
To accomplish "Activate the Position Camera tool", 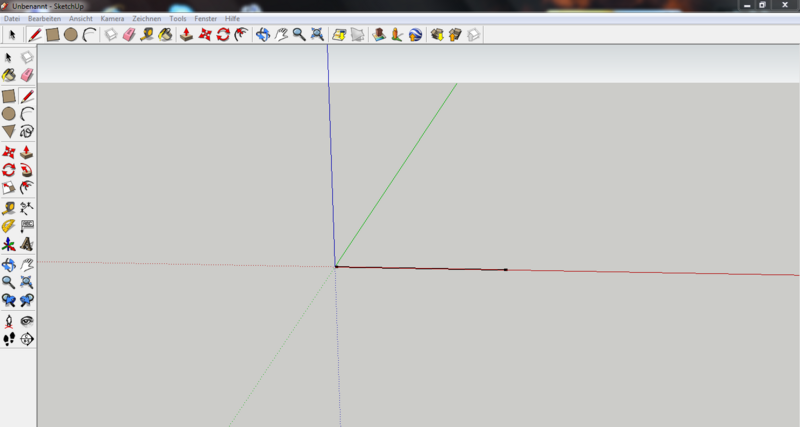I will [x=9, y=321].
